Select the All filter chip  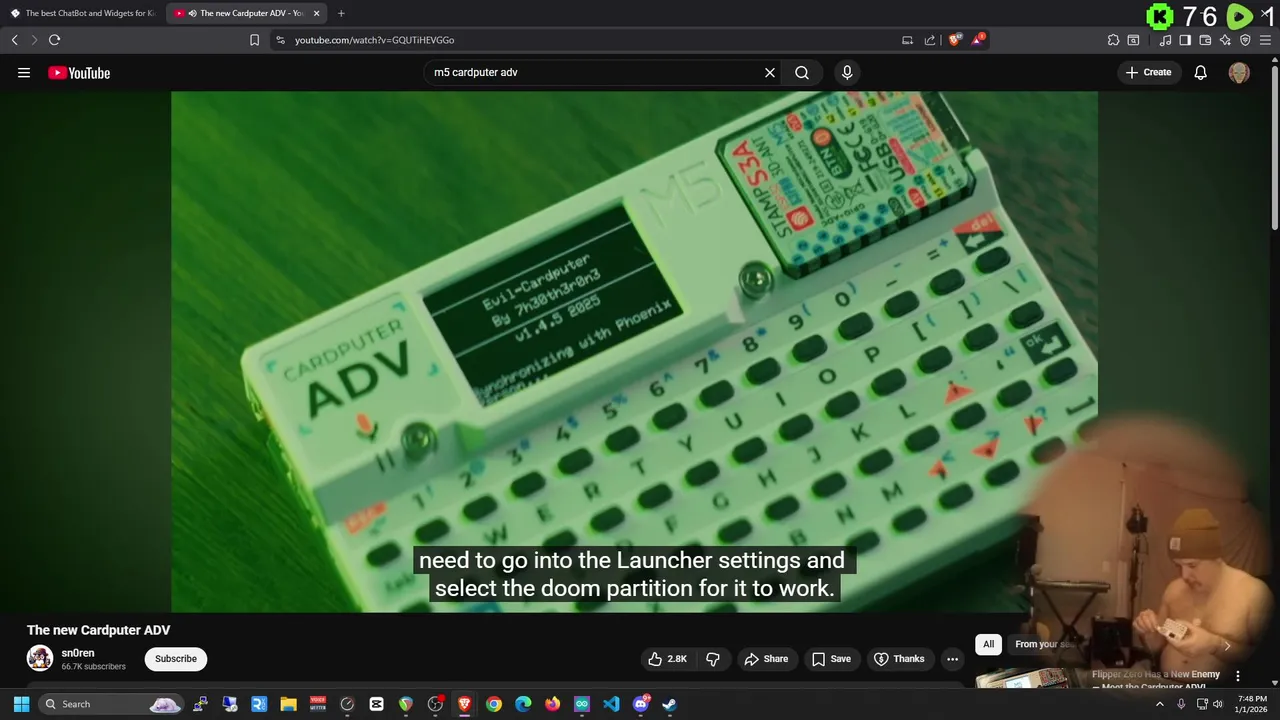[x=988, y=644]
